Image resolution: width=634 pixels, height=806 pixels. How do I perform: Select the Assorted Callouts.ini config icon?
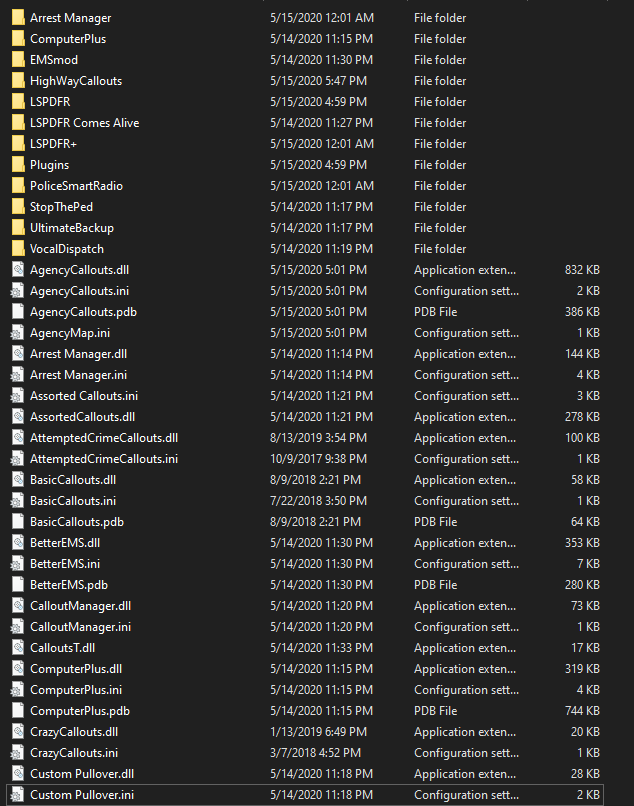(x=17, y=396)
